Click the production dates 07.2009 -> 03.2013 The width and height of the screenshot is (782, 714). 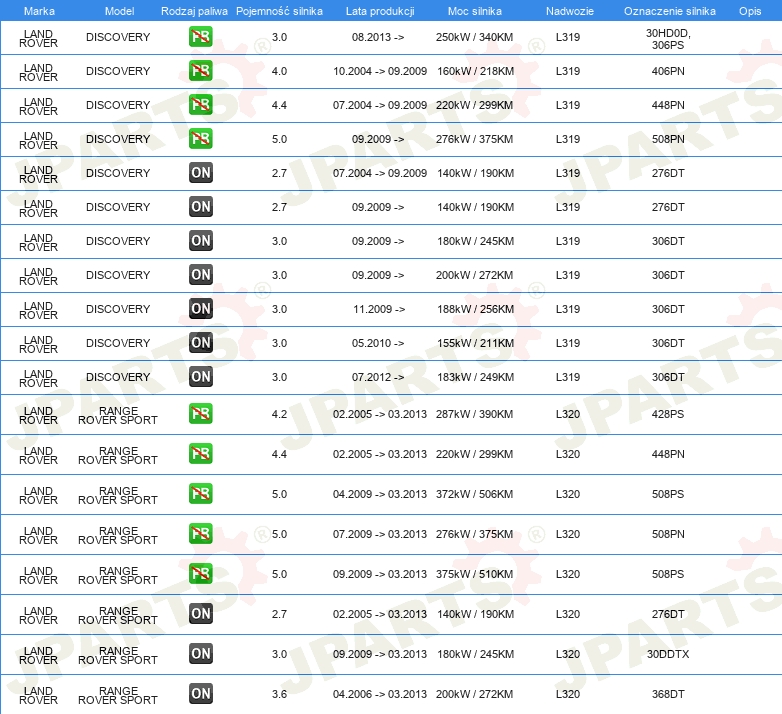click(380, 534)
